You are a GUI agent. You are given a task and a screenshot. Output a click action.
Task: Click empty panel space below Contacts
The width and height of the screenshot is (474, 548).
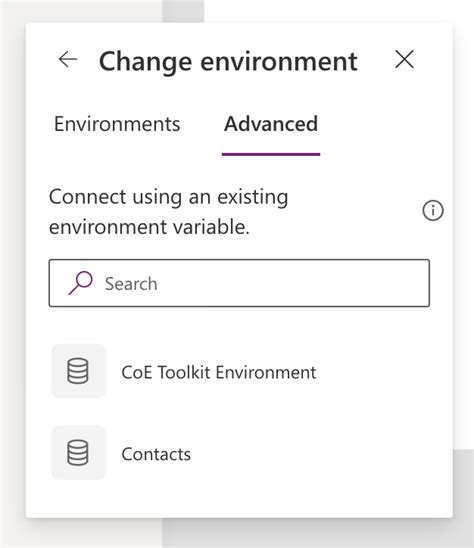pos(239,500)
